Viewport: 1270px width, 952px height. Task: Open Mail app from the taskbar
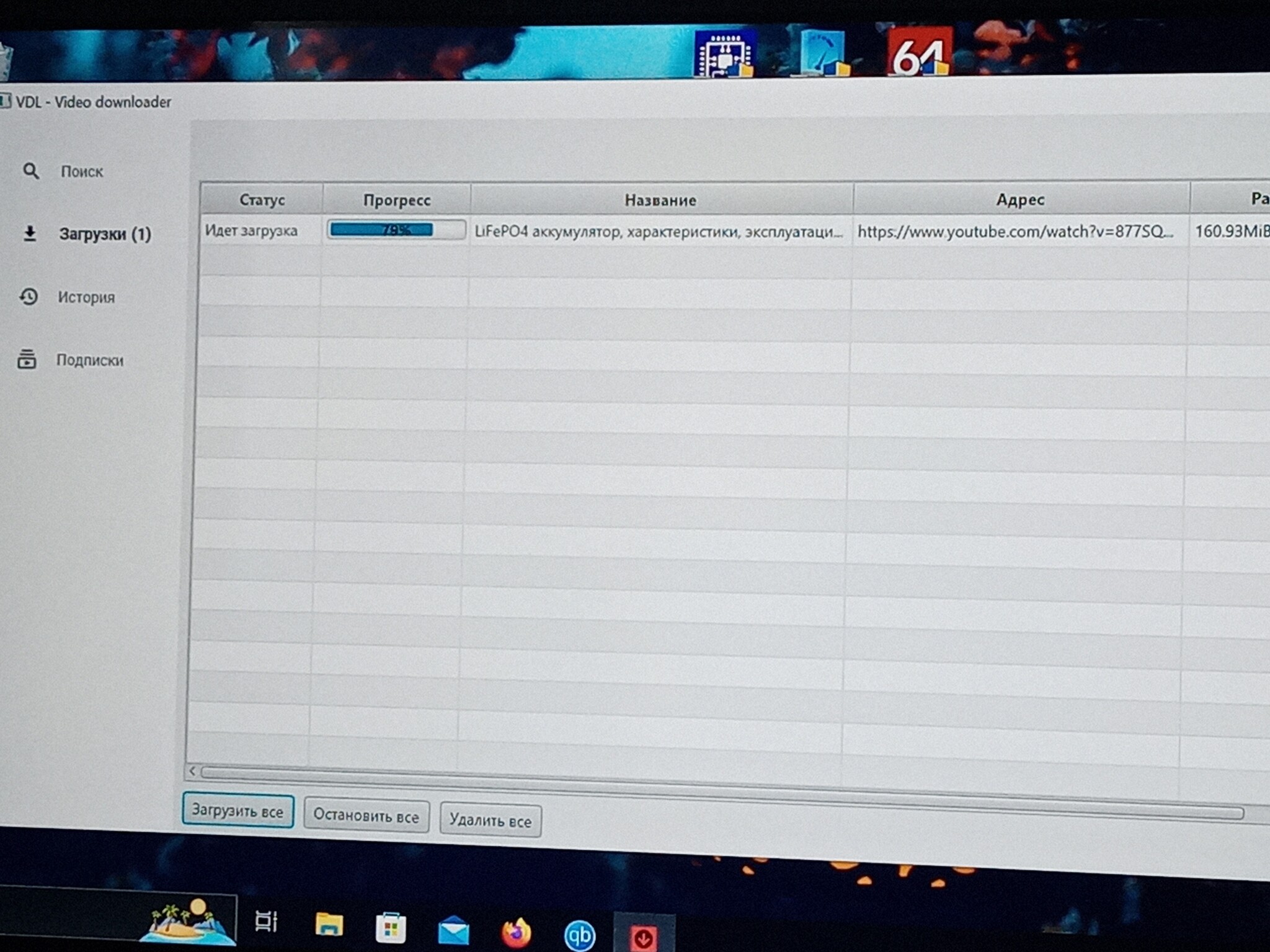453,930
